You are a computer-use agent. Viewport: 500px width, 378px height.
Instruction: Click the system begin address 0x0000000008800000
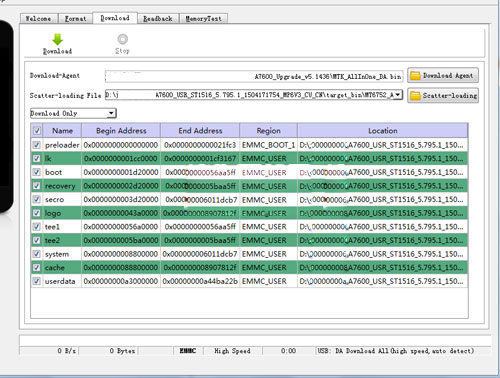[121, 254]
